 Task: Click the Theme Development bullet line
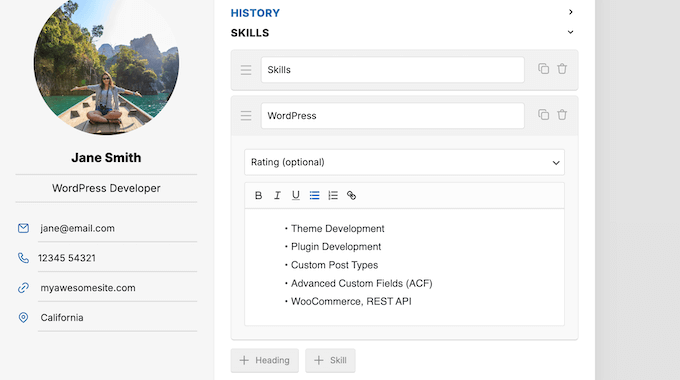[337, 229]
